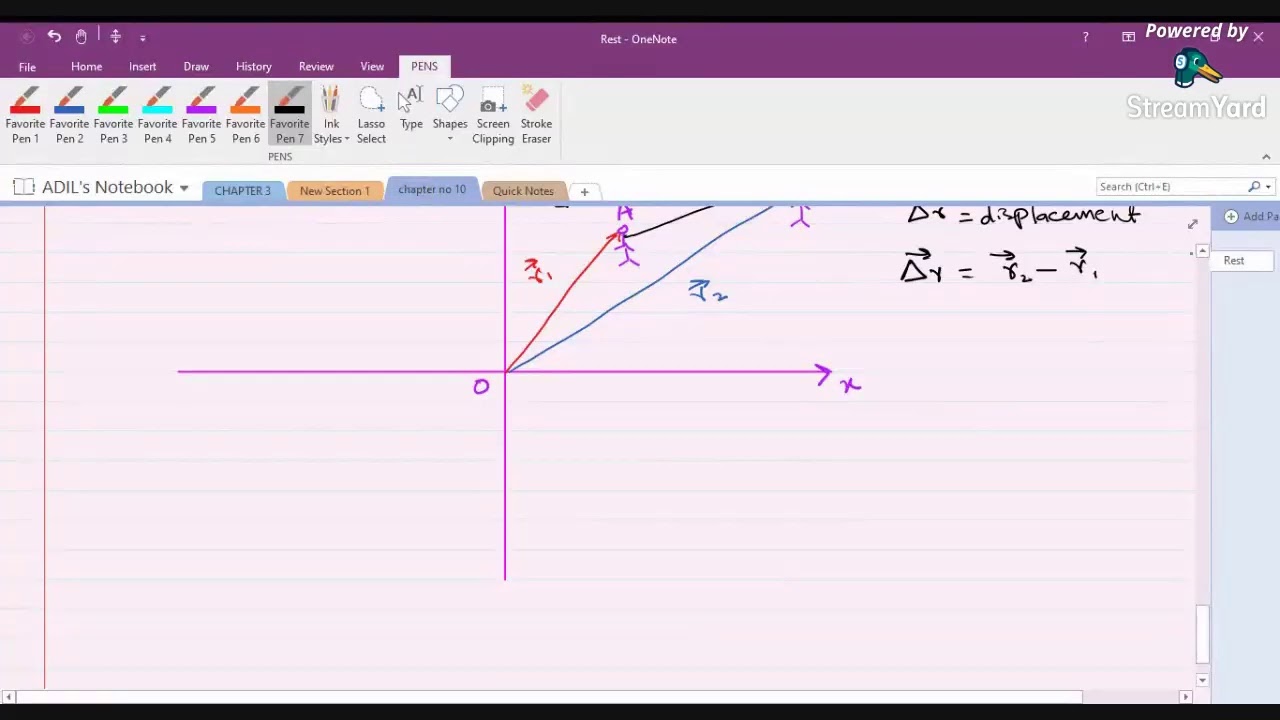The width and height of the screenshot is (1280, 720).
Task: Open Ink Styles gallery
Action: (331, 116)
